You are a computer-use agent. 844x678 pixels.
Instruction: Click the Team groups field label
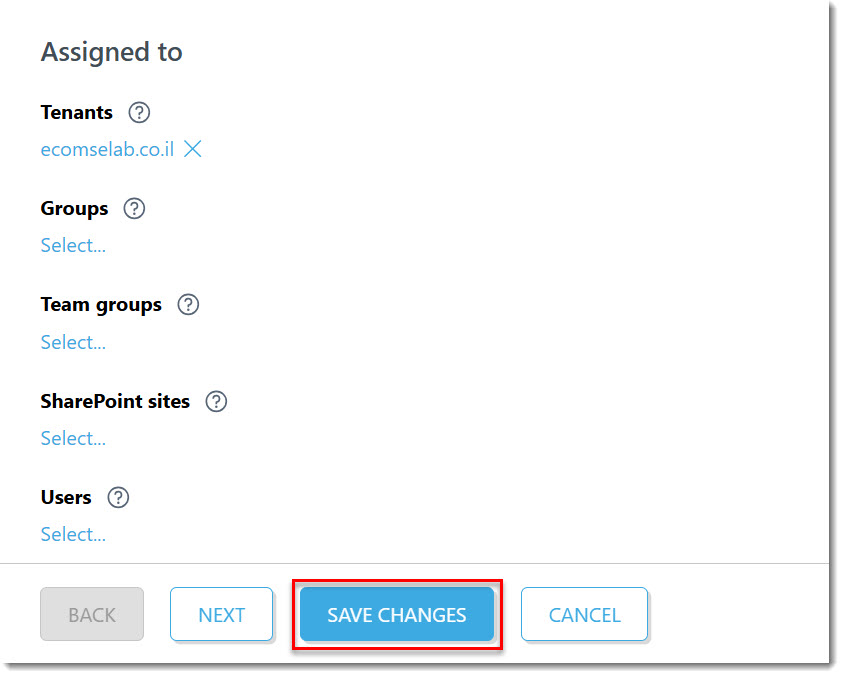click(101, 306)
